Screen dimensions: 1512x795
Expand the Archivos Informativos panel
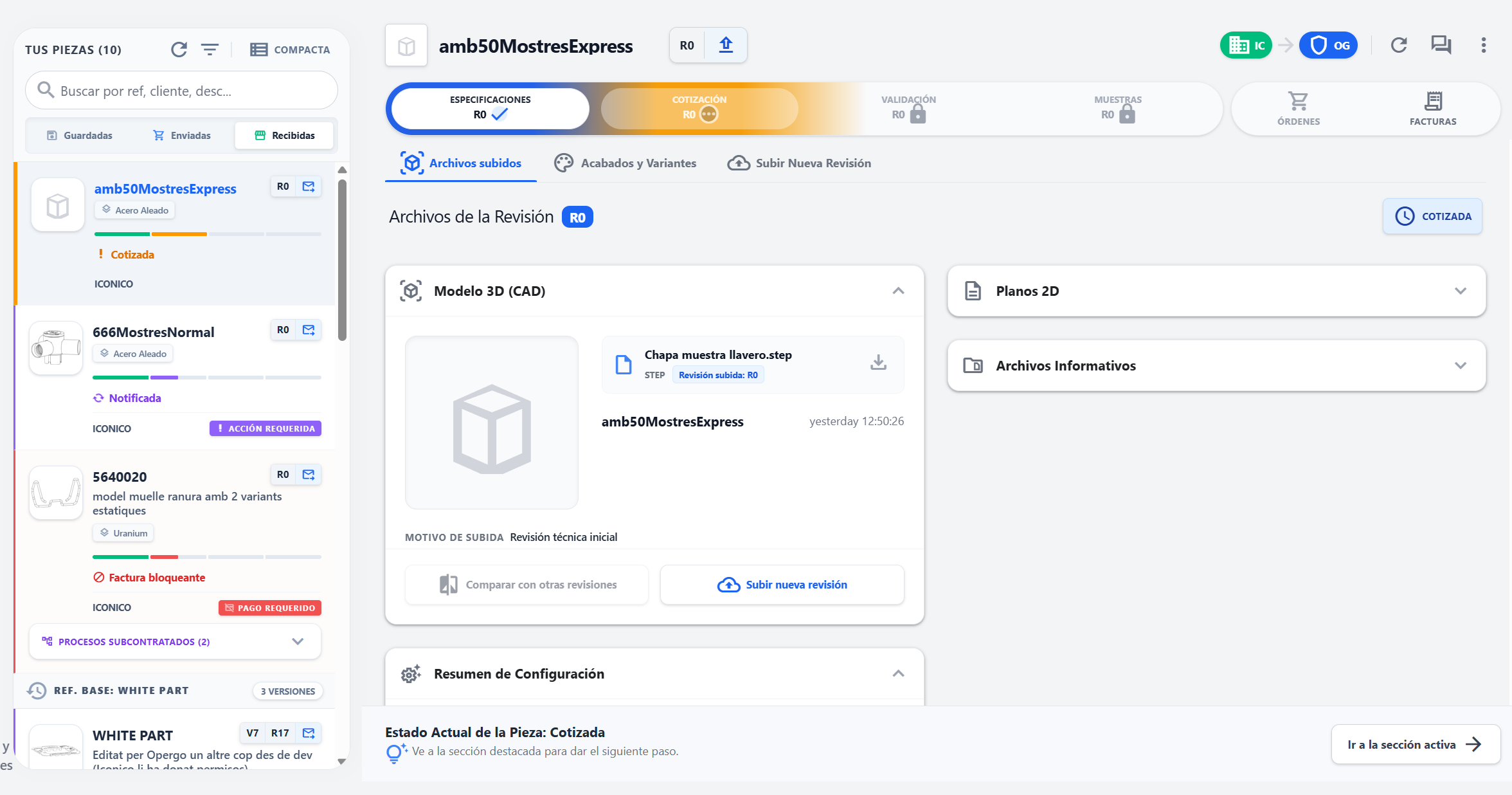coord(1461,365)
